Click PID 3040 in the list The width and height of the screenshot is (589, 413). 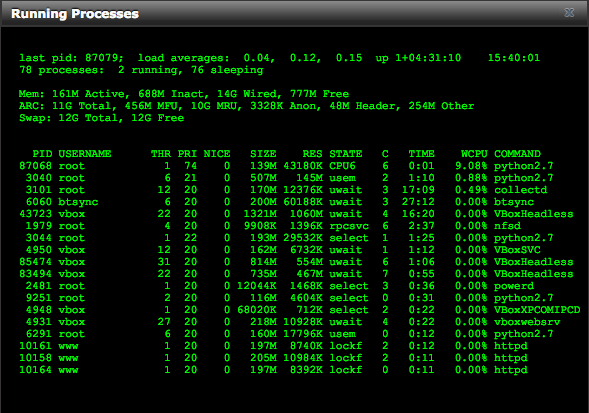pyautogui.click(x=39, y=178)
